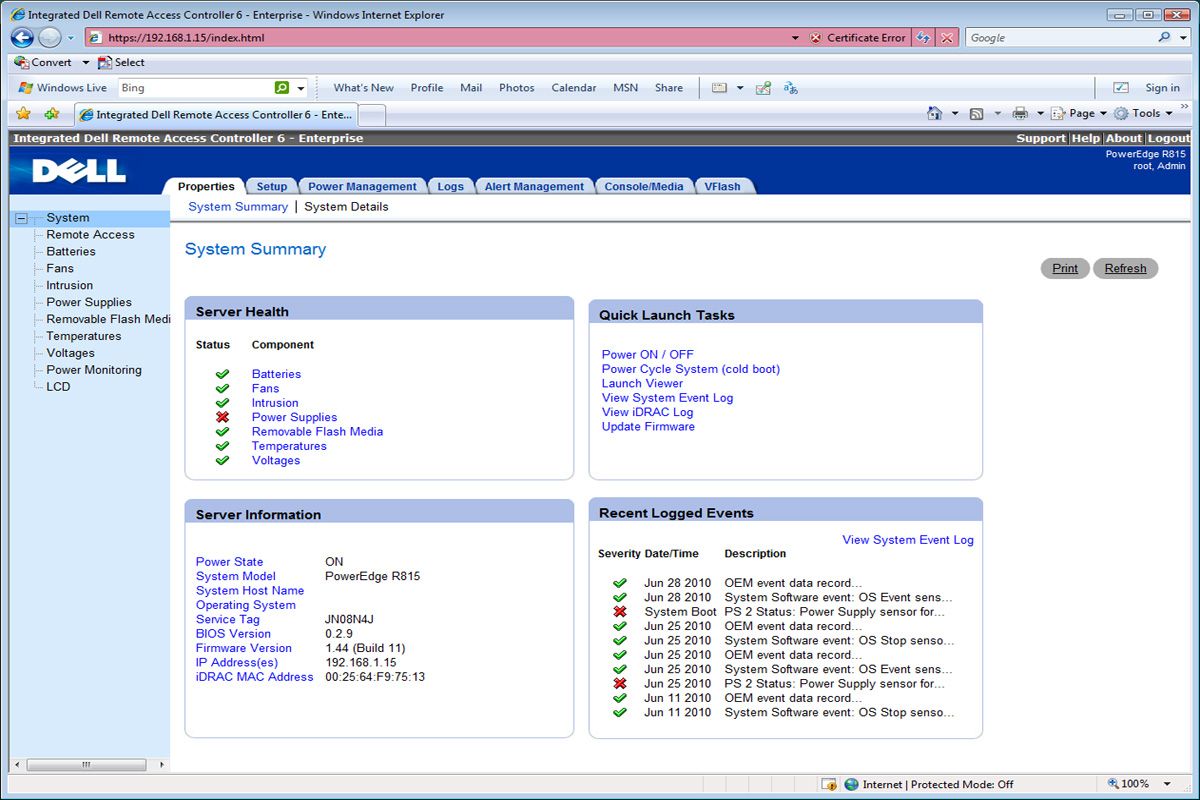
Task: Click the Print printer icon in command bar
Action: click(x=1020, y=113)
